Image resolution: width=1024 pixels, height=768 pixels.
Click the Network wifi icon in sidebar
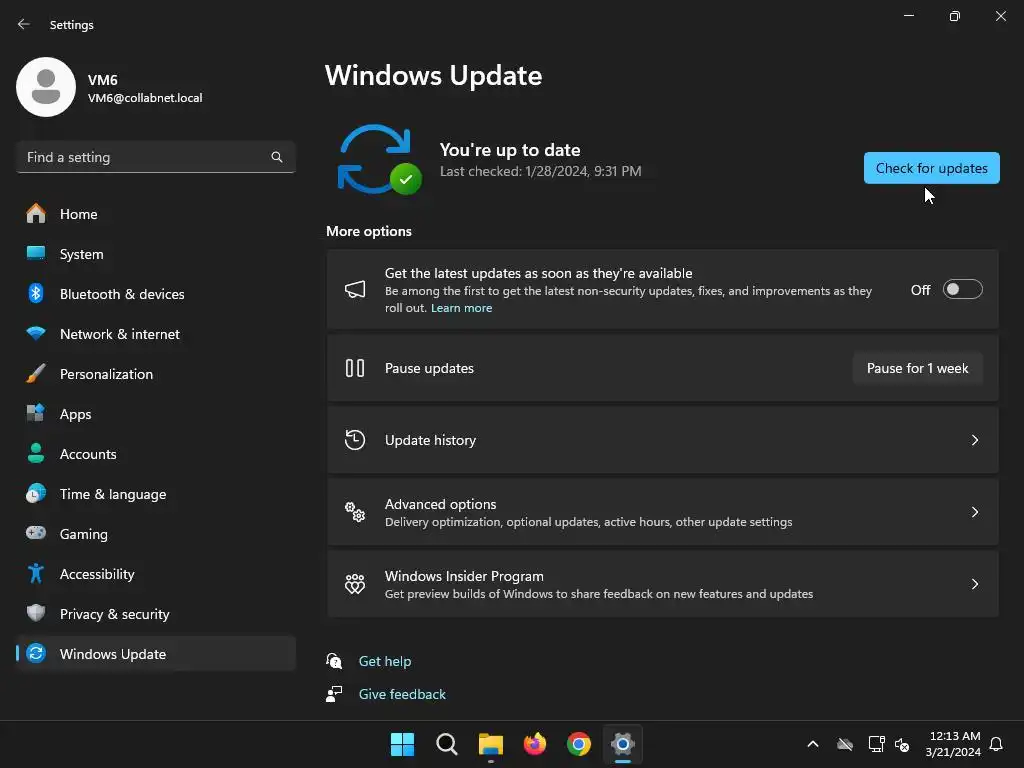pyautogui.click(x=36, y=334)
